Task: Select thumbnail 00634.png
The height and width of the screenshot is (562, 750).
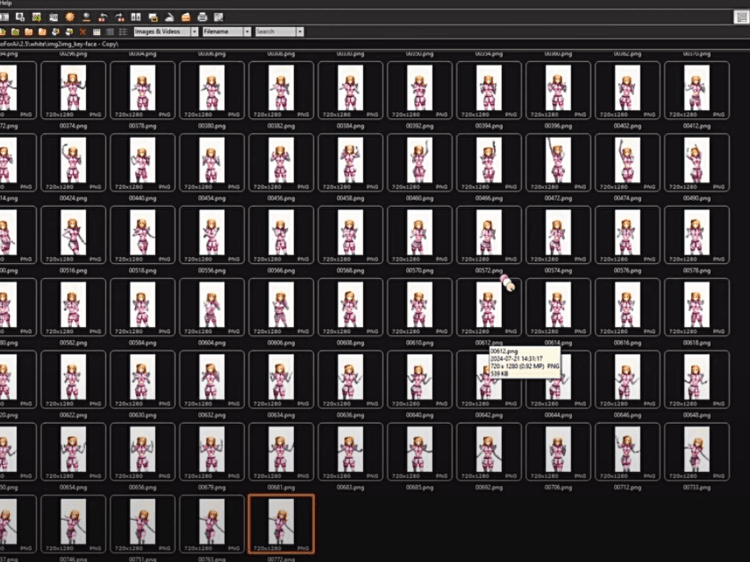Action: [281, 379]
